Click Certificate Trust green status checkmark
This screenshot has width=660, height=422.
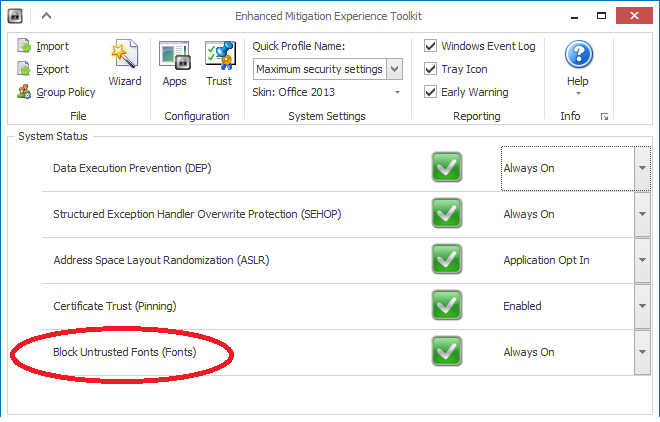pyautogui.click(x=446, y=305)
